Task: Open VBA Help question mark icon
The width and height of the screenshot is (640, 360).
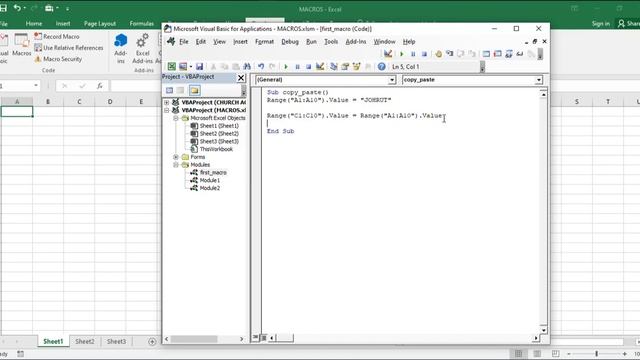Action: pos(381,67)
